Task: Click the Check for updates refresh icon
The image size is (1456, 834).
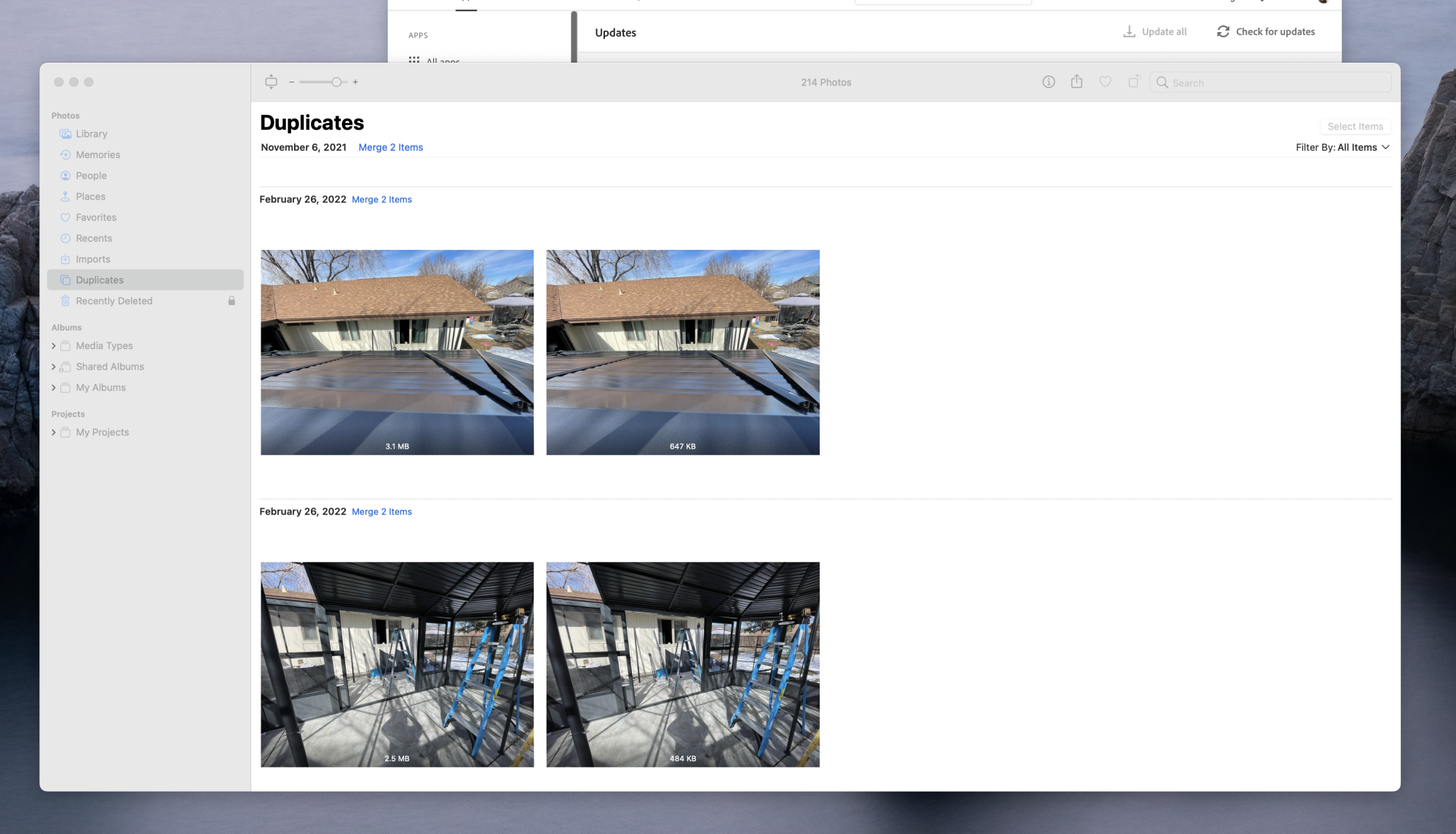Action: pos(1223,32)
